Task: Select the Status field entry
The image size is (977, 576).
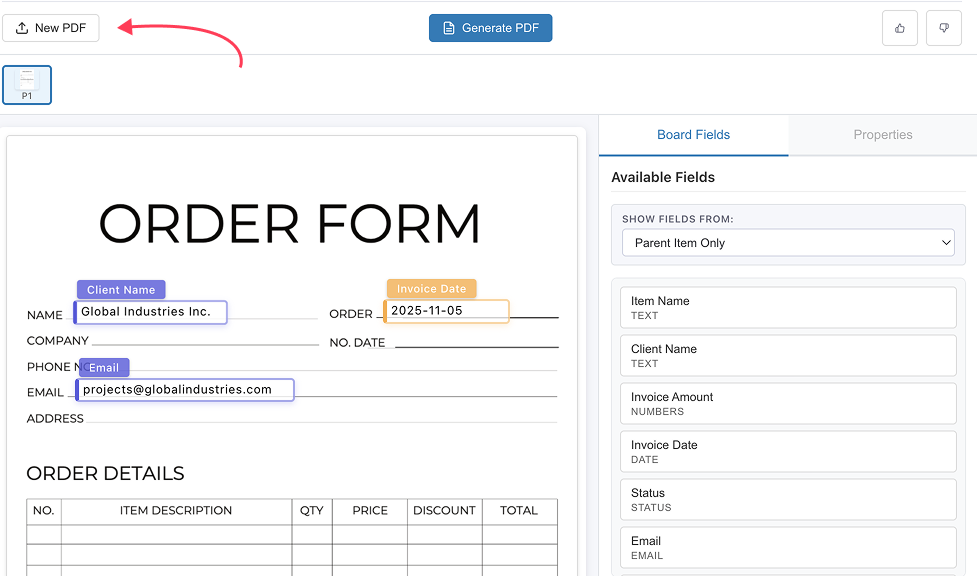Action: point(787,499)
